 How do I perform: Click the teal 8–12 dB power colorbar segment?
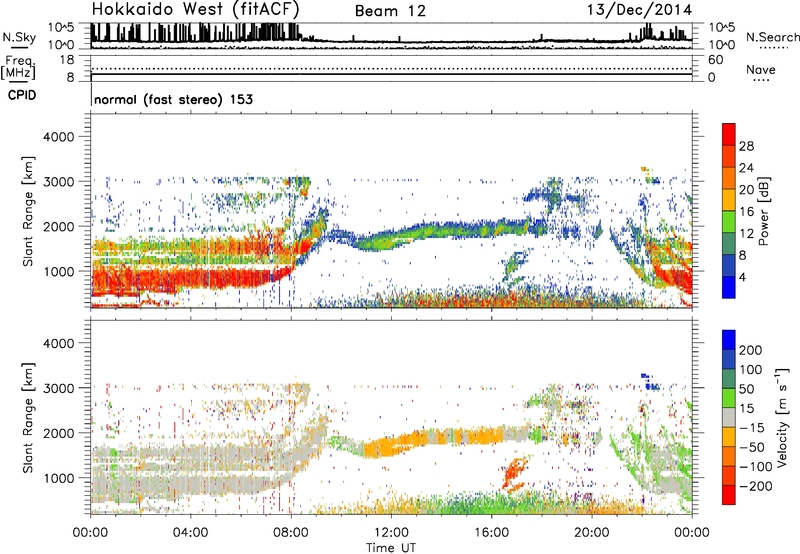(729, 244)
